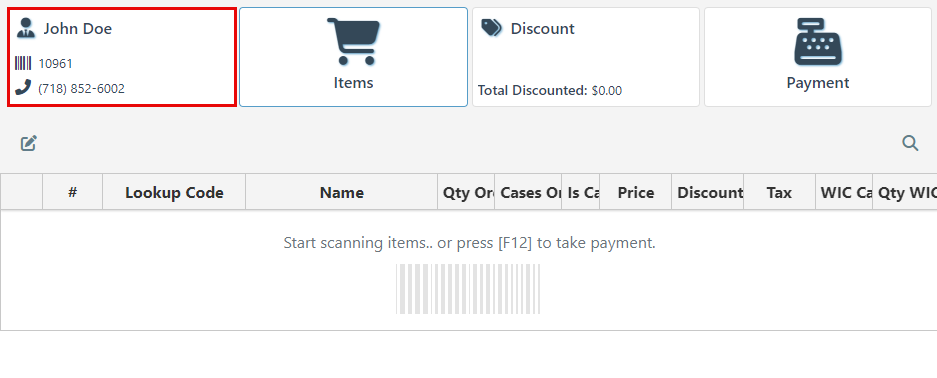The image size is (937, 378).
Task: Click the Discount column header in table
Action: point(708,192)
